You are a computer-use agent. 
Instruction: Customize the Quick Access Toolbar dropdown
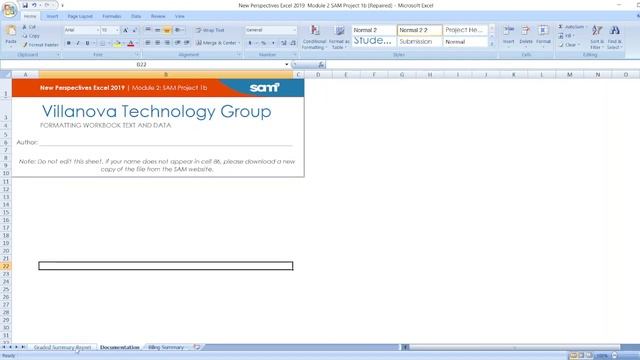pos(62,5)
